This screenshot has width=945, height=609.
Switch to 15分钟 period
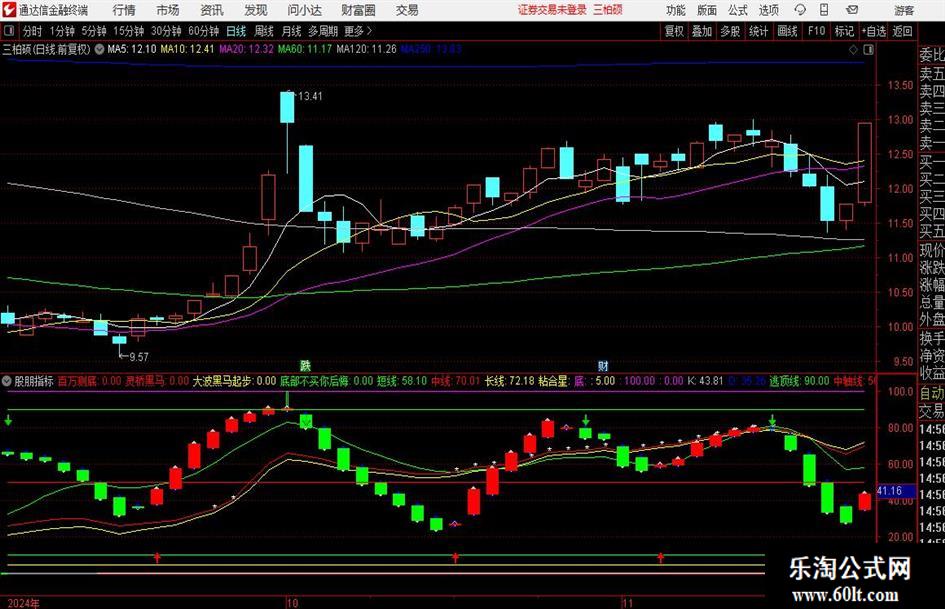[x=129, y=31]
